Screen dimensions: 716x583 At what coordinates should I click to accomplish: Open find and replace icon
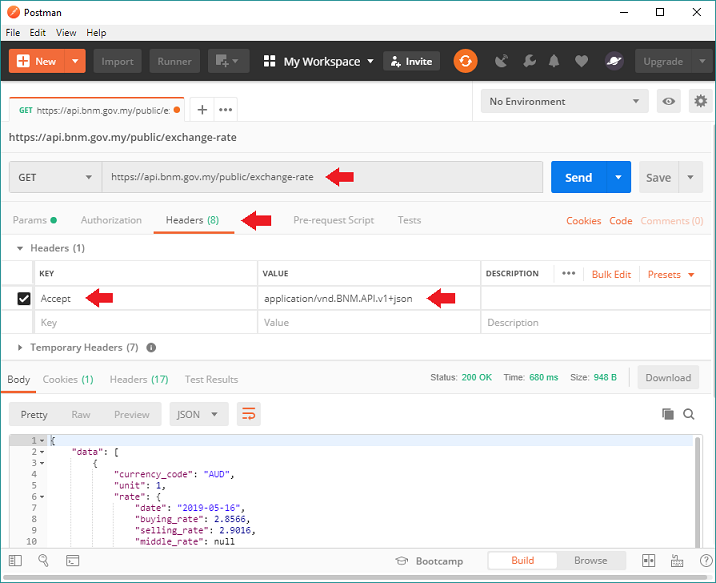(x=44, y=561)
